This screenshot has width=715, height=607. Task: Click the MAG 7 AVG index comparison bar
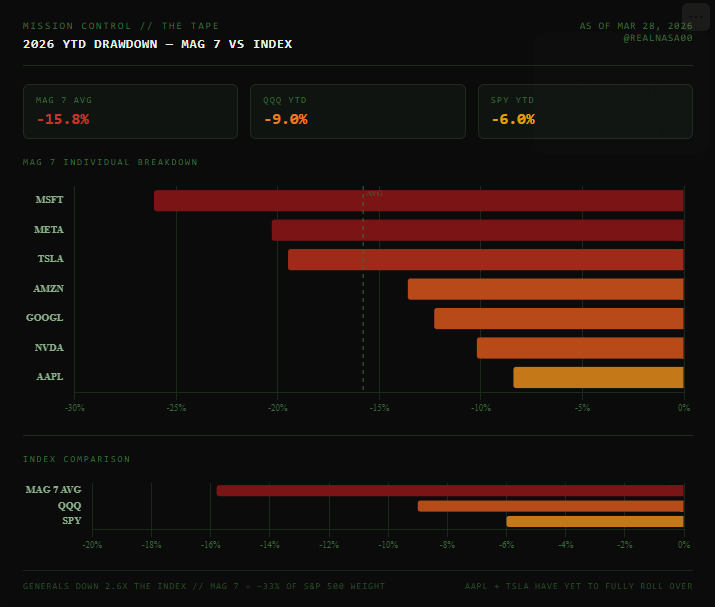(x=450, y=491)
